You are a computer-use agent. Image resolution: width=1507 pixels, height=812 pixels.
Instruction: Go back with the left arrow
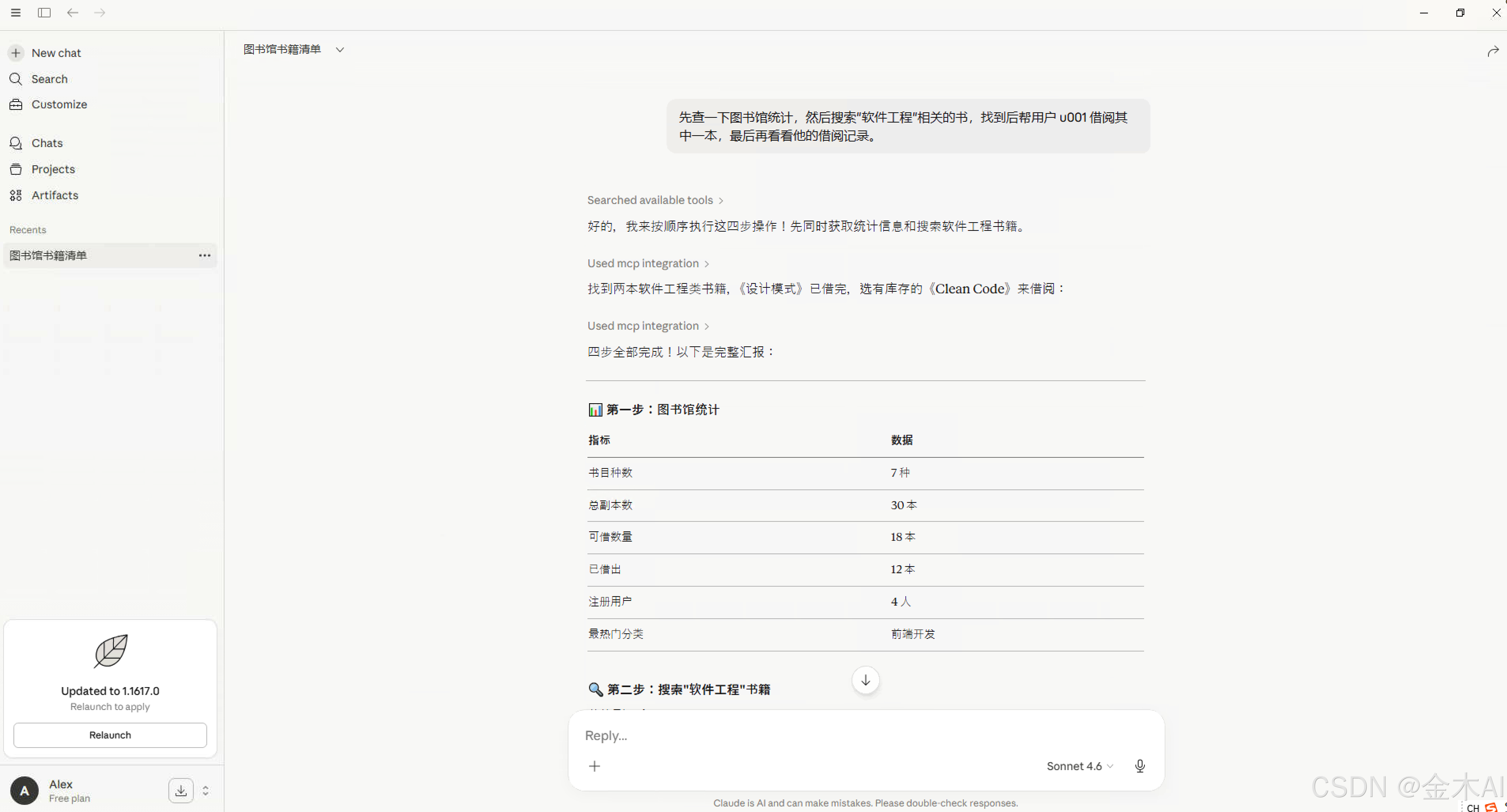(x=72, y=12)
